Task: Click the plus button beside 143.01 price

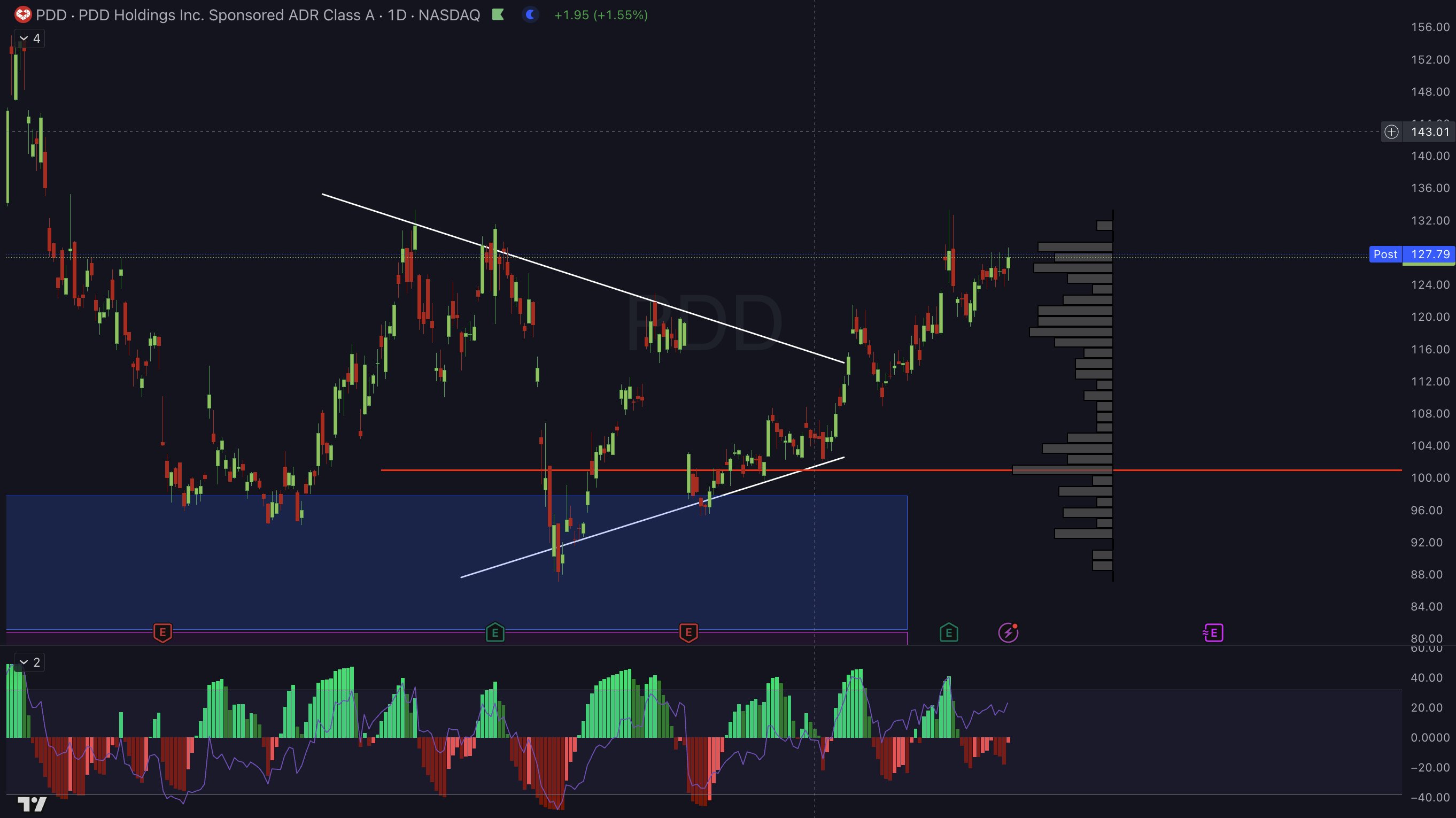Action: click(1391, 132)
